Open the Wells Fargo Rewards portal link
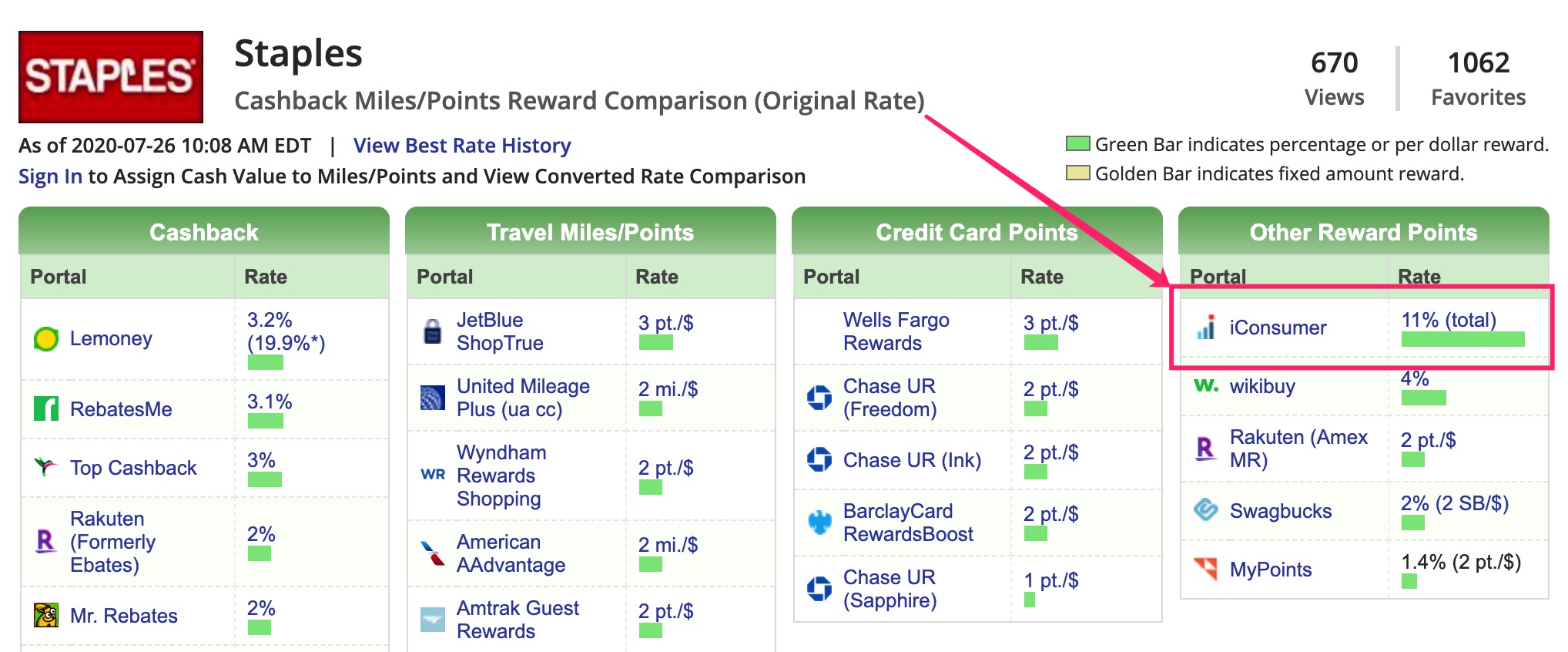 point(896,331)
